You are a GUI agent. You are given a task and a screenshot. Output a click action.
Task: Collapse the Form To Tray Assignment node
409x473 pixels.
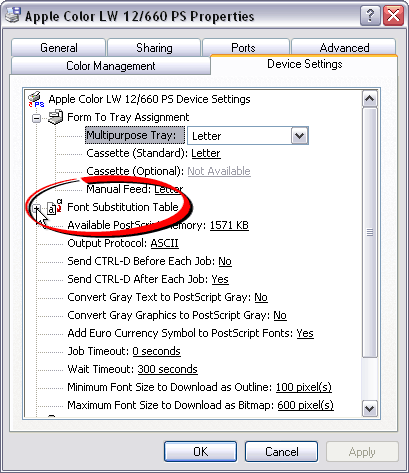pos(36,118)
